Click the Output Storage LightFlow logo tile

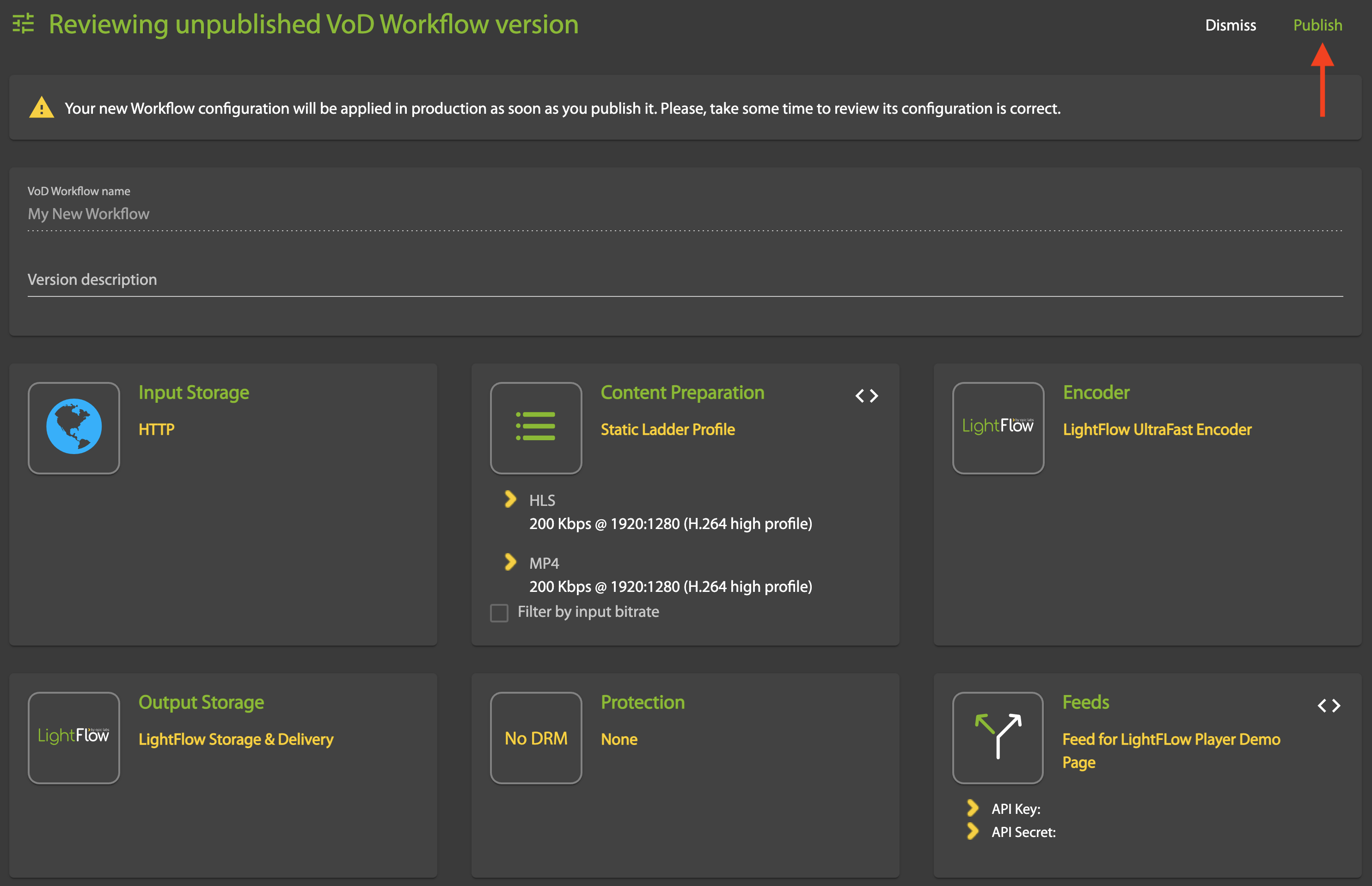coord(73,738)
